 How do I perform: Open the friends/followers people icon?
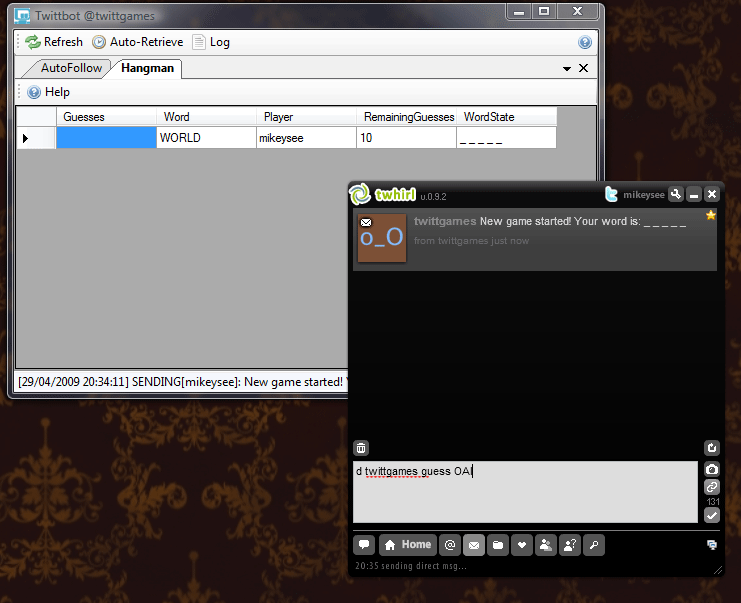pyautogui.click(x=545, y=545)
